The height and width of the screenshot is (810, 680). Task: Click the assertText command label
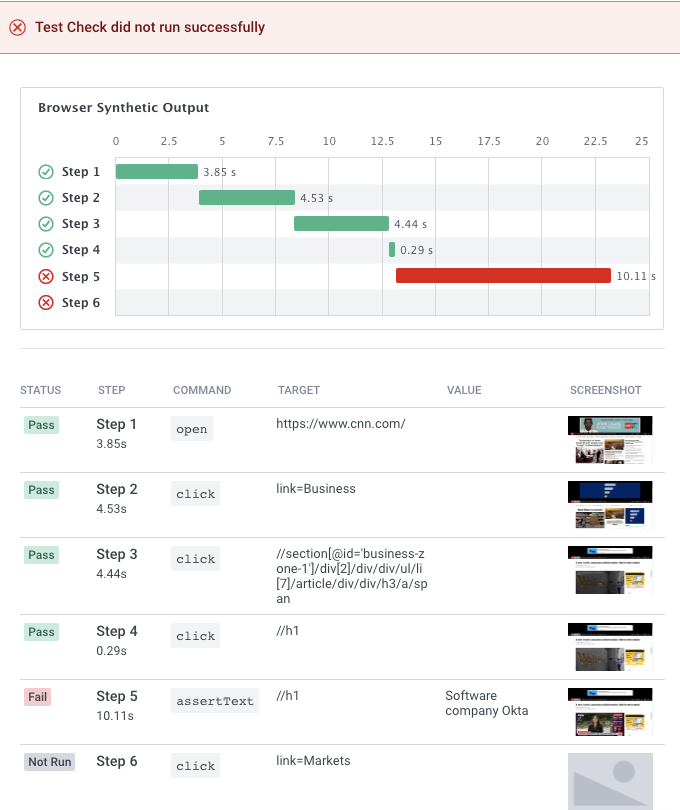pyautogui.click(x=215, y=701)
